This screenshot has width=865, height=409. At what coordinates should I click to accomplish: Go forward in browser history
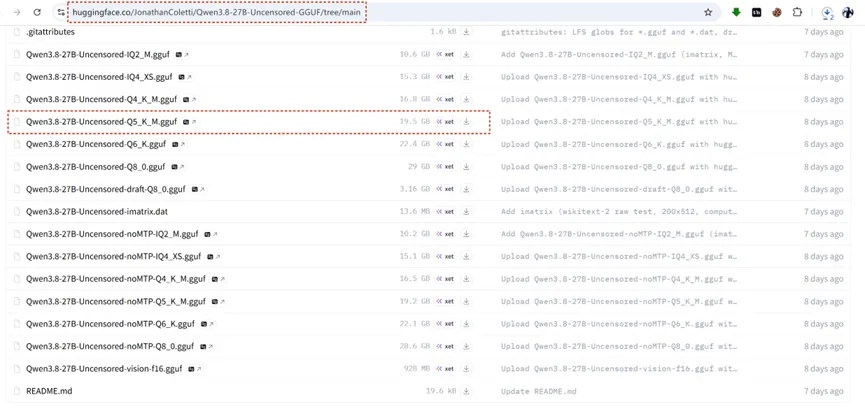17,12
